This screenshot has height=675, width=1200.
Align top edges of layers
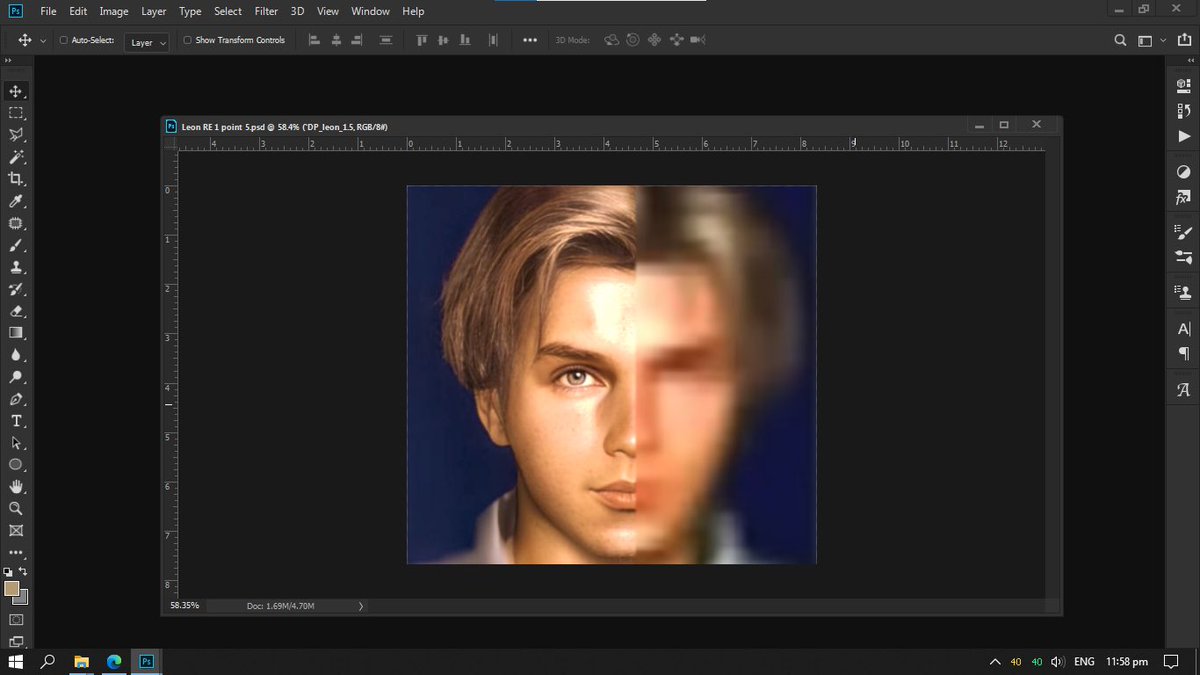(x=421, y=40)
